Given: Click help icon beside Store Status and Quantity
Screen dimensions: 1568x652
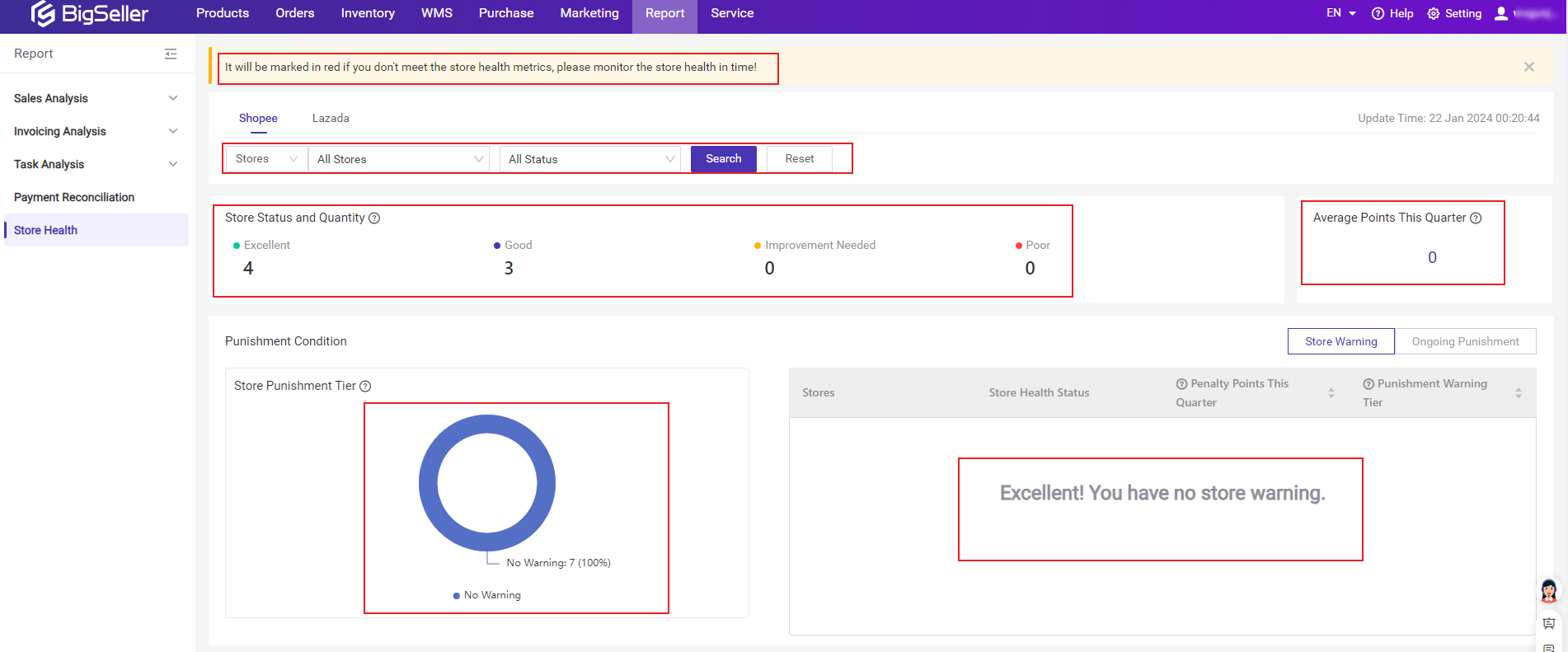Looking at the screenshot, I should point(374,218).
